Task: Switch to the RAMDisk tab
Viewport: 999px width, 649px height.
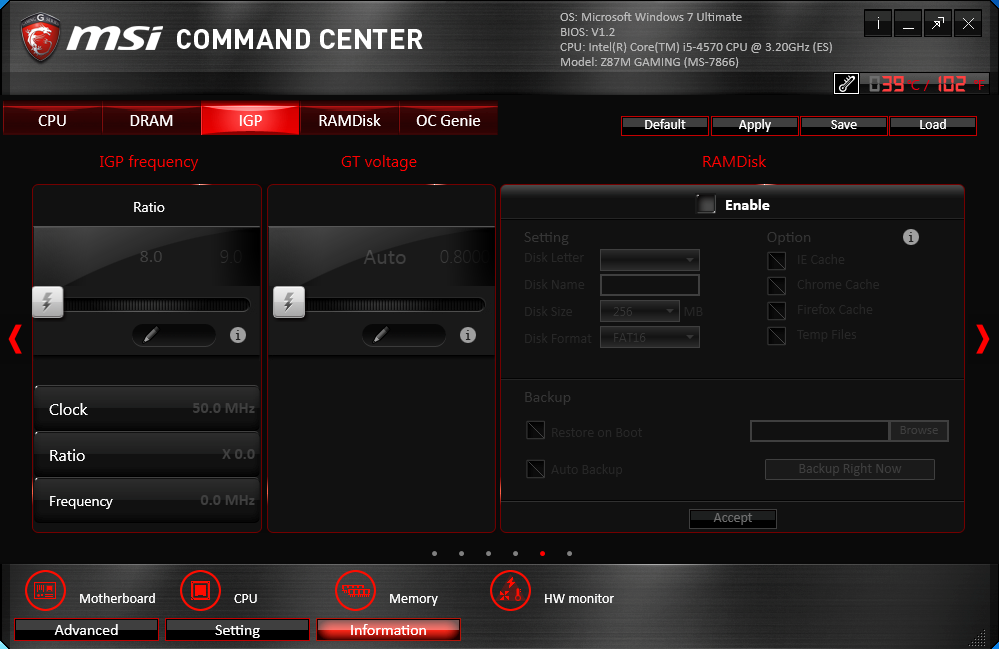Action: tap(349, 120)
